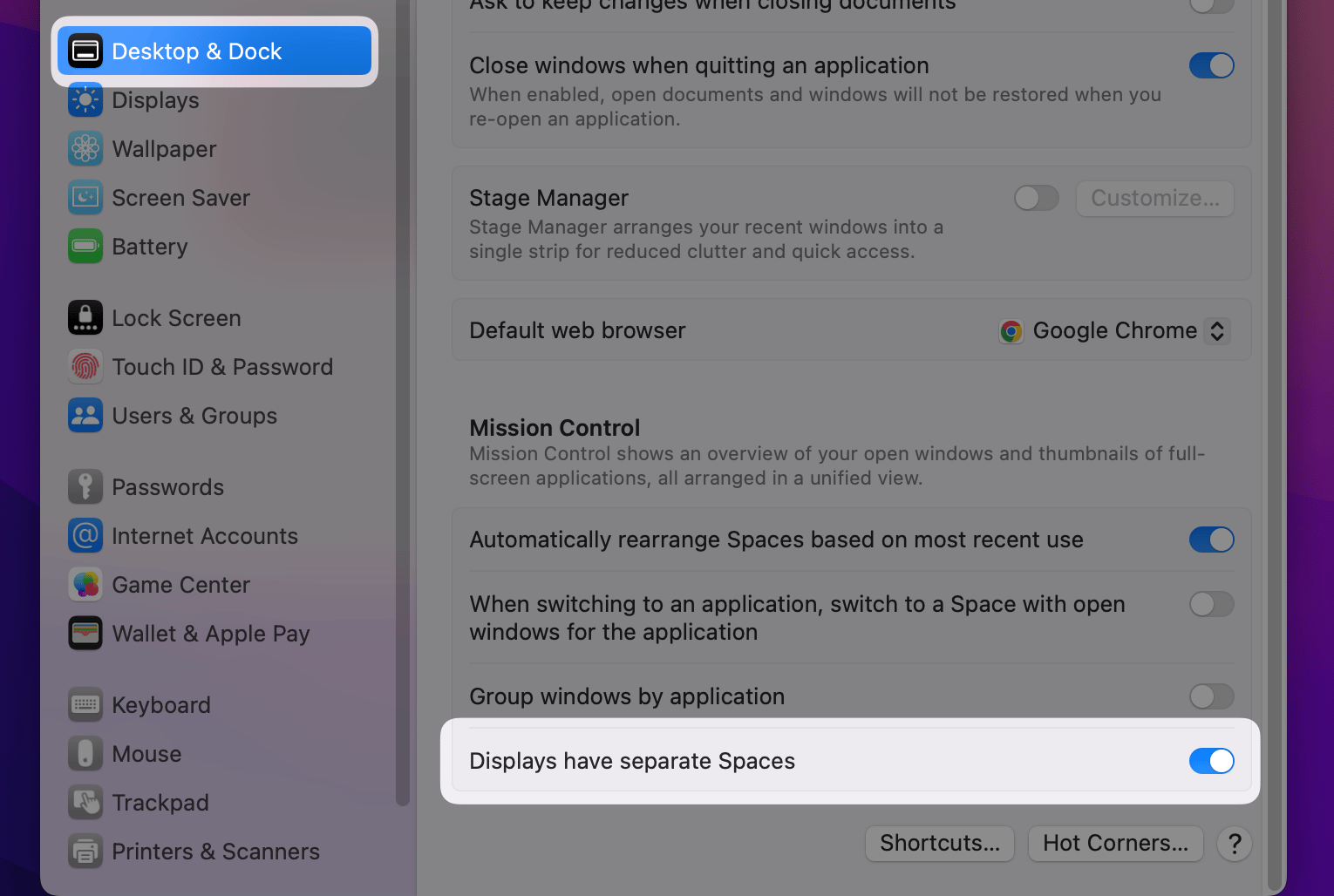
Task: Select the Game Center label
Action: [x=181, y=585]
